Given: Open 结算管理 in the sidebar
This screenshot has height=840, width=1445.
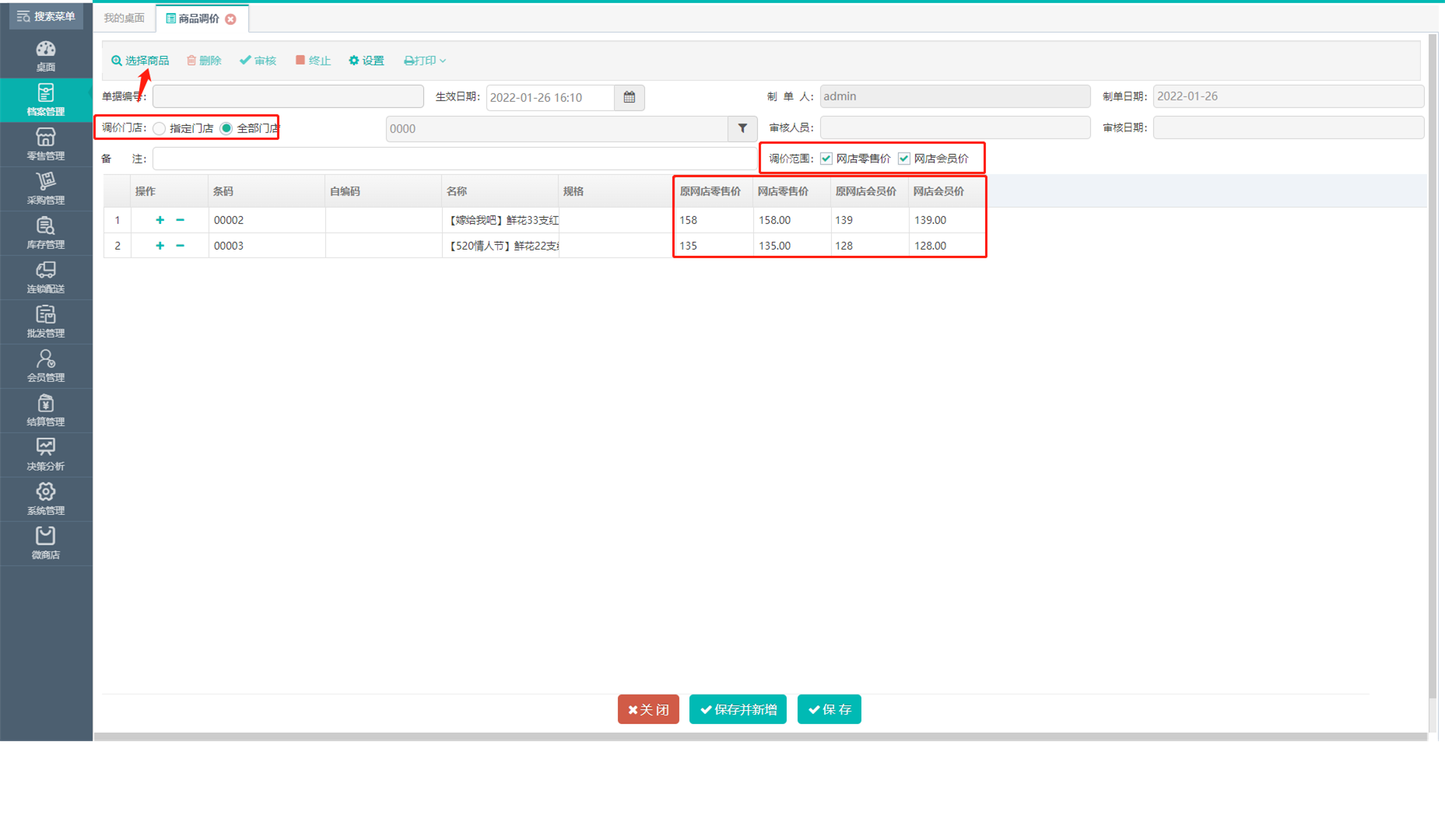Looking at the screenshot, I should tap(46, 411).
